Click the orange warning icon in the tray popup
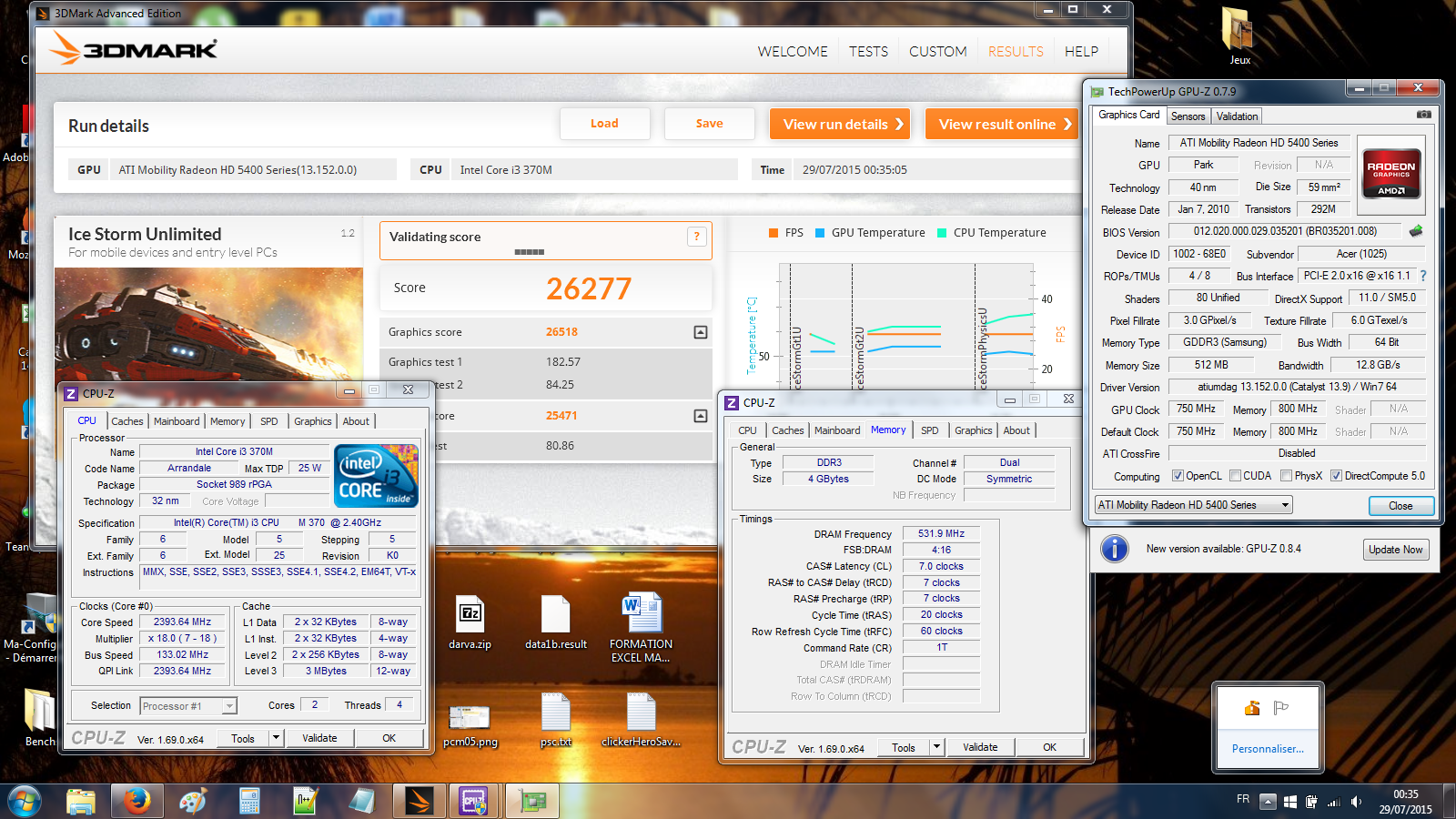The image size is (1456, 819). click(1252, 708)
